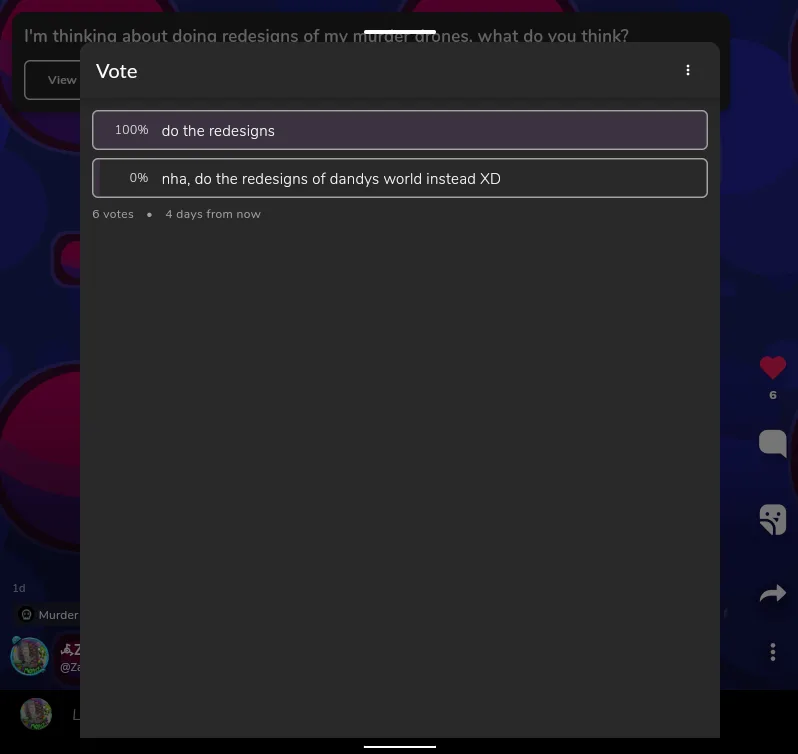Click the "6 votes" count text
Image resolution: width=798 pixels, height=754 pixels.
(x=113, y=214)
